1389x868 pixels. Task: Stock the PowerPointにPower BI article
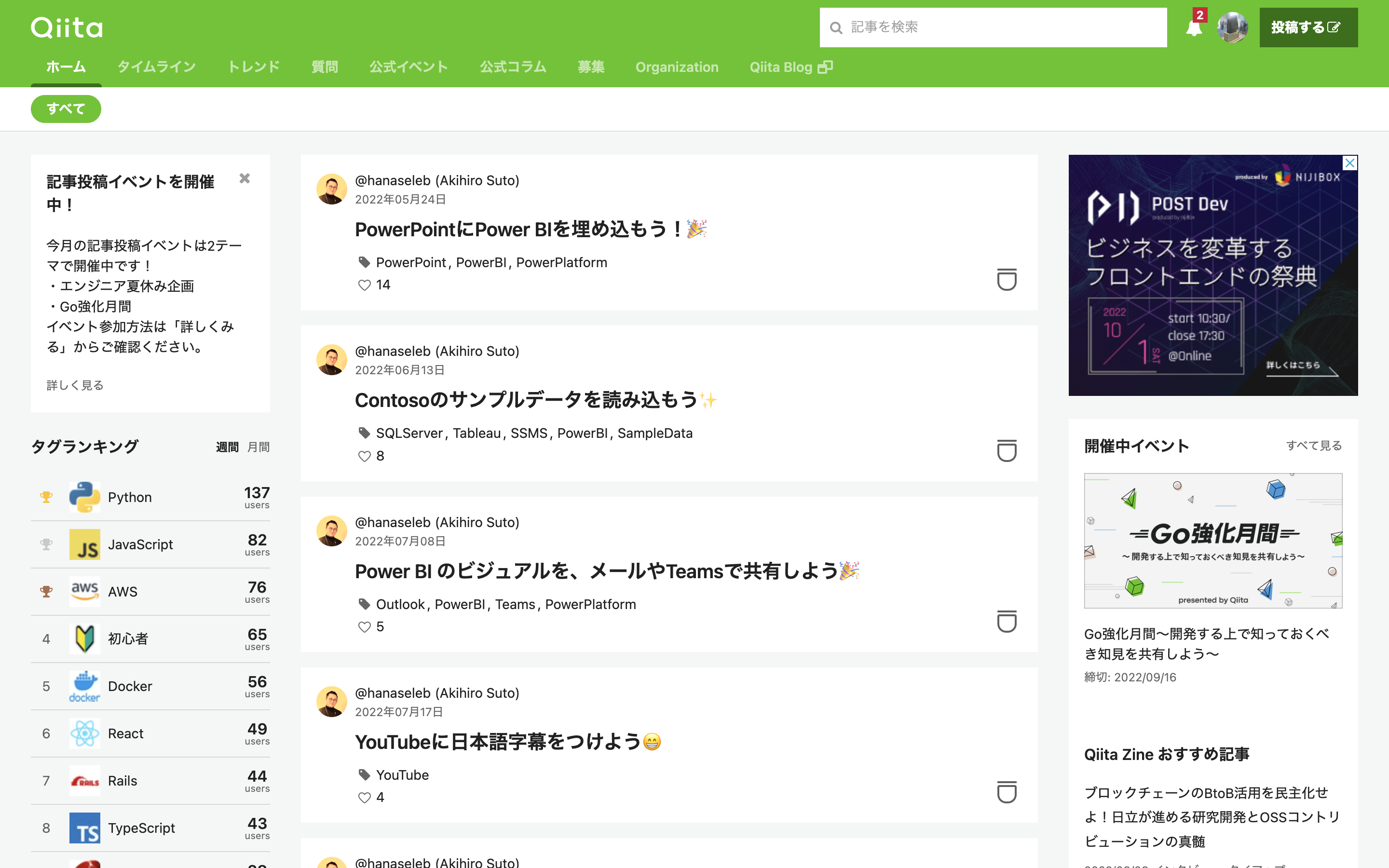[x=1007, y=280]
